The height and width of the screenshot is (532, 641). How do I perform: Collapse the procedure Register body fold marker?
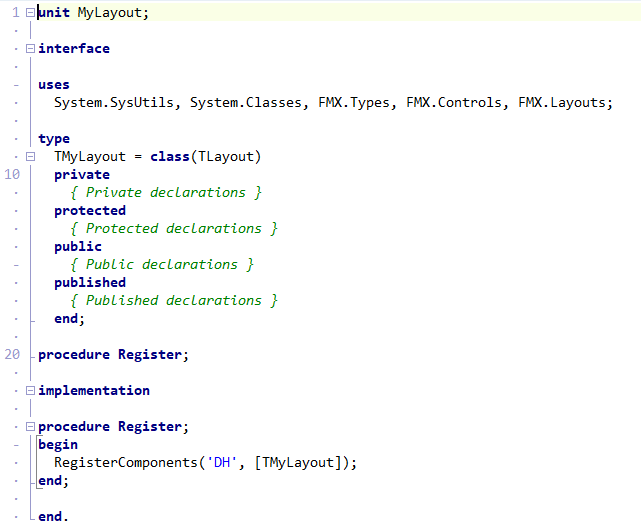pos(30,426)
